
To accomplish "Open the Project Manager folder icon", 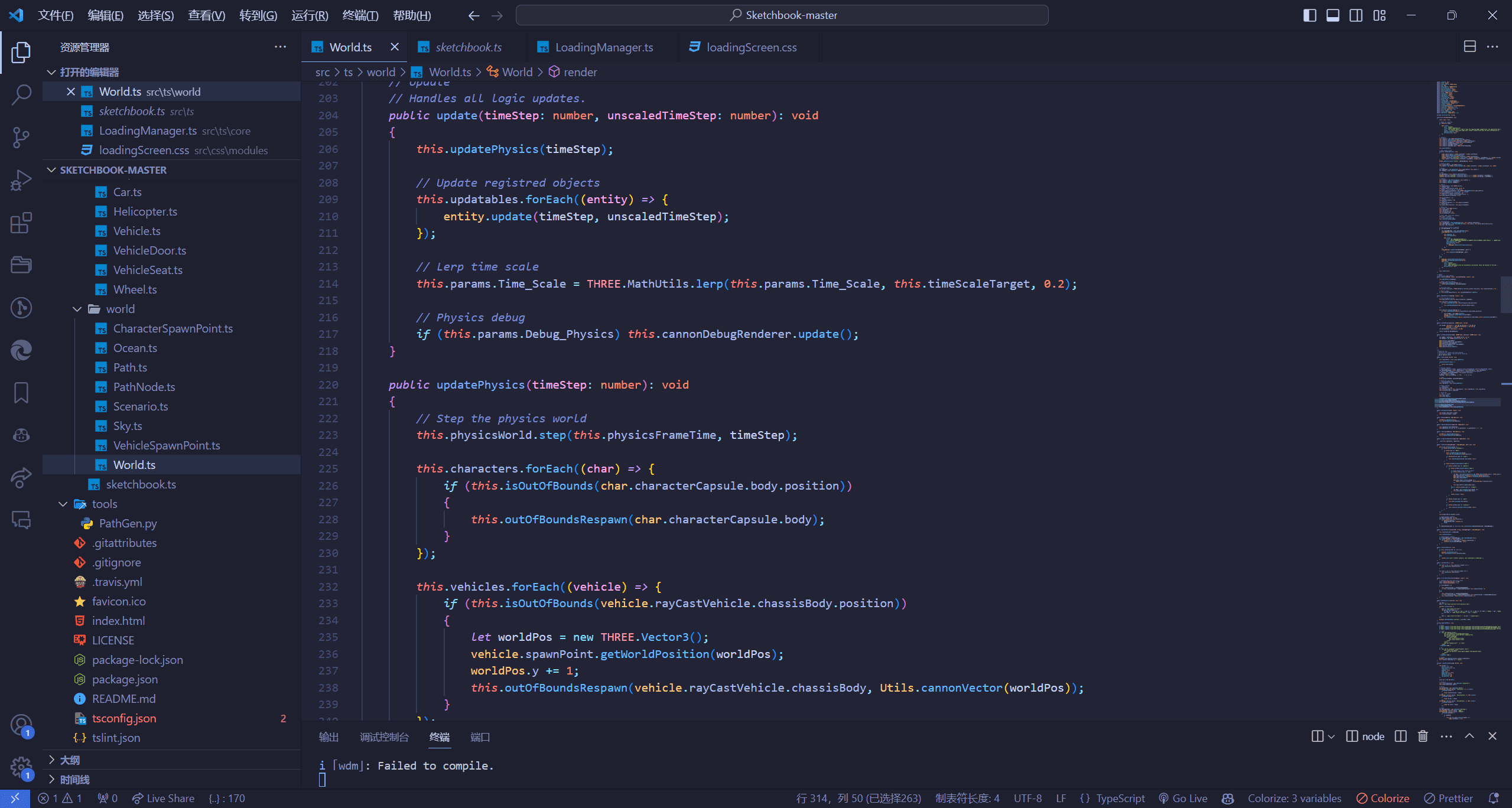I will pyautogui.click(x=21, y=265).
